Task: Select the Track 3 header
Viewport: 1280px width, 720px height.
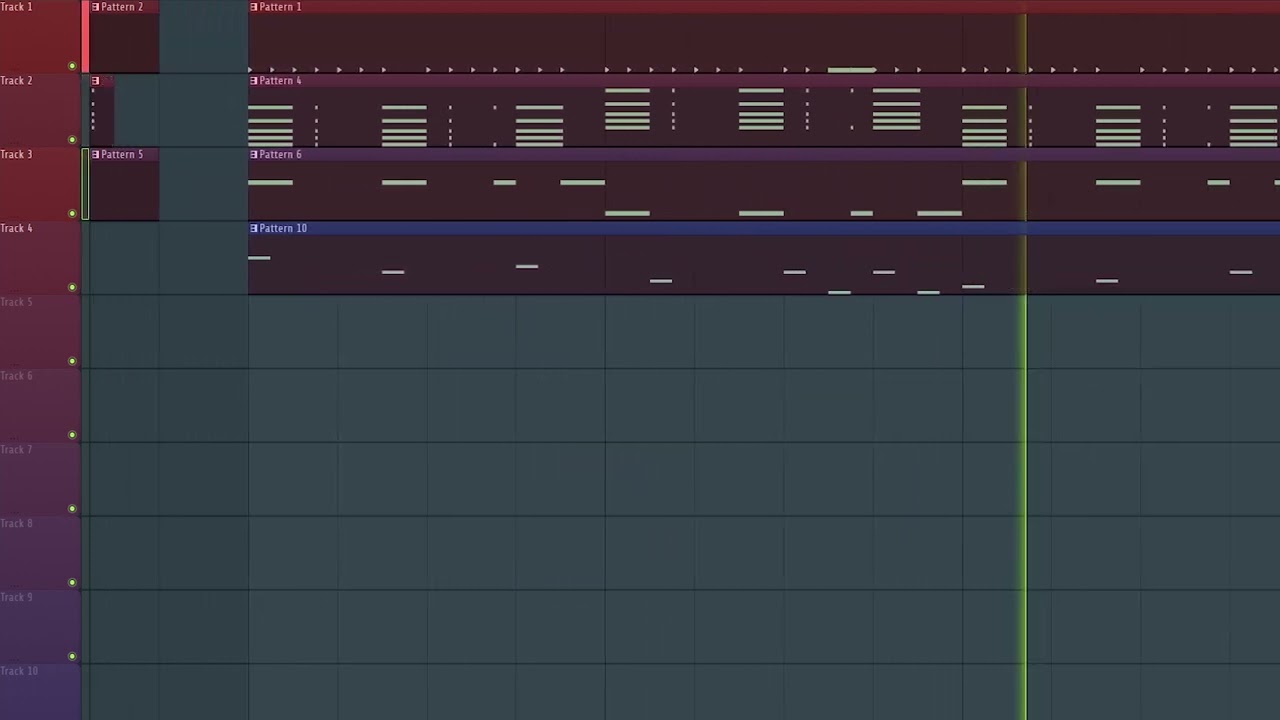Action: tap(40, 184)
